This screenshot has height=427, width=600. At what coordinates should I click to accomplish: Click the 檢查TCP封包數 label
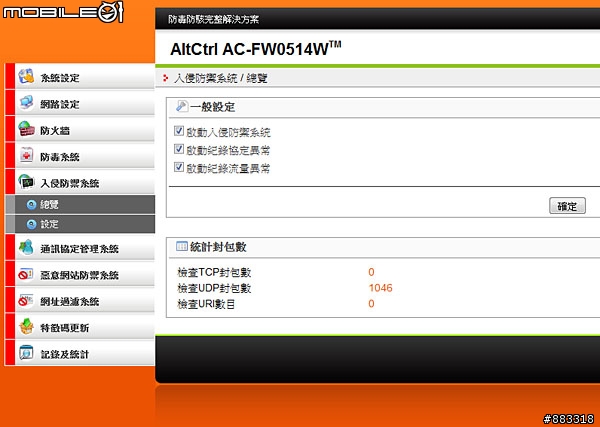click(214, 272)
